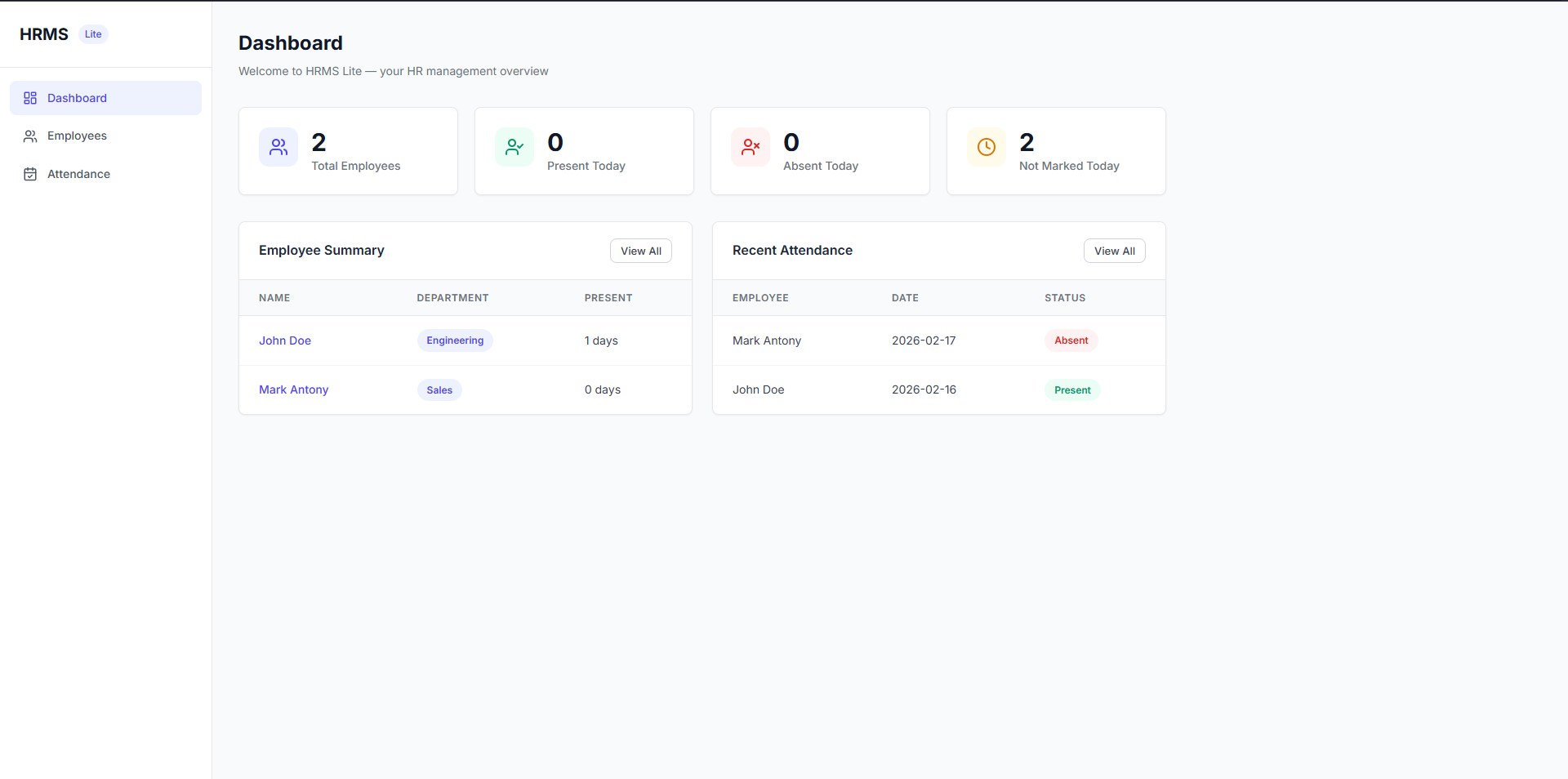The image size is (1568, 779).
Task: Click the Employee Summary heading
Action: (x=322, y=251)
